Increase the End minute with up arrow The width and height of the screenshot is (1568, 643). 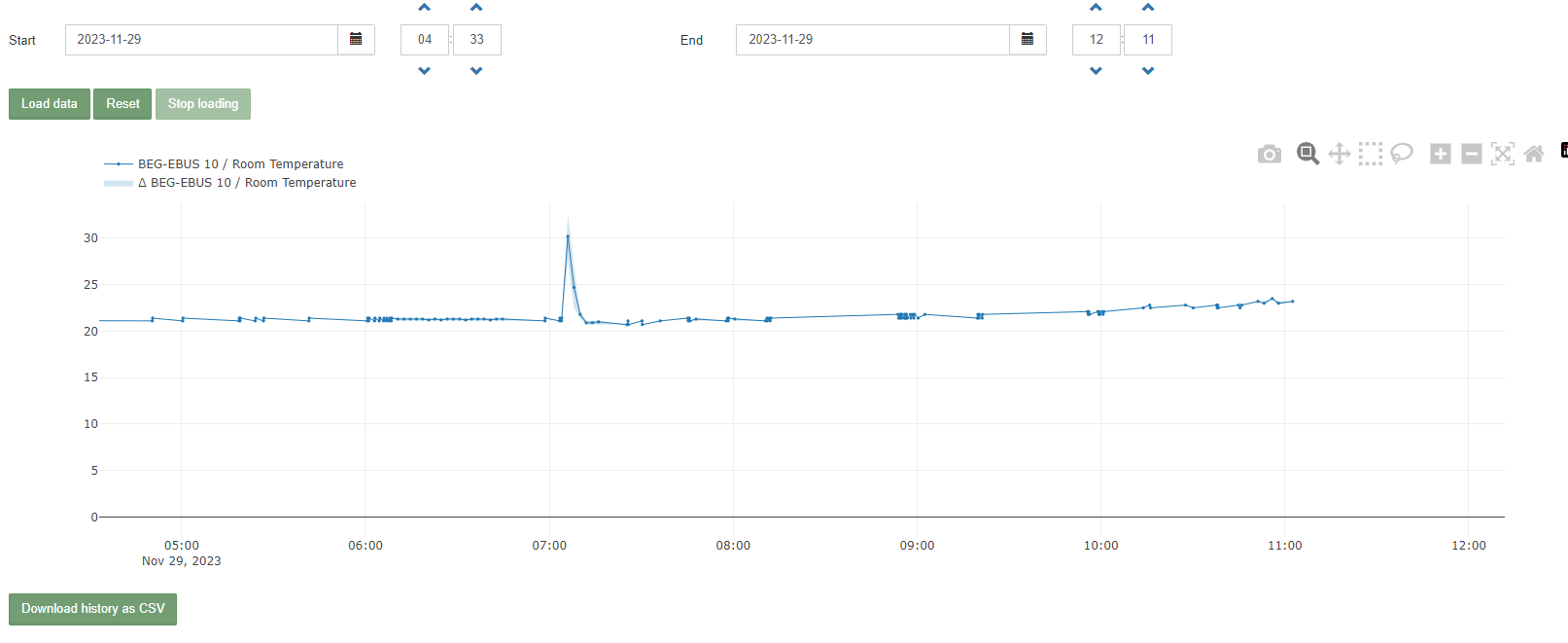[1148, 8]
